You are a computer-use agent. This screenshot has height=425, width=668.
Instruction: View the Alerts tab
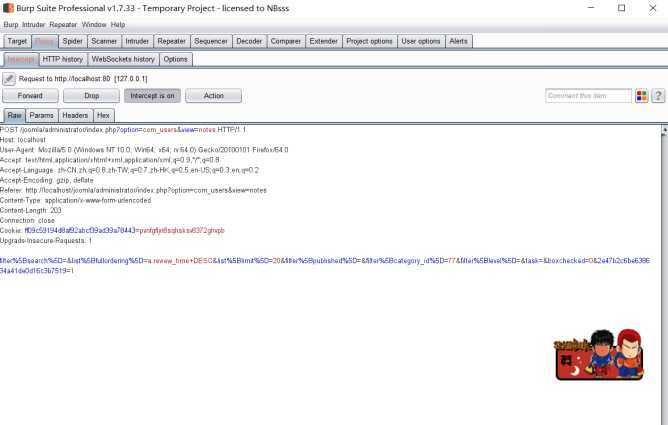click(458, 41)
